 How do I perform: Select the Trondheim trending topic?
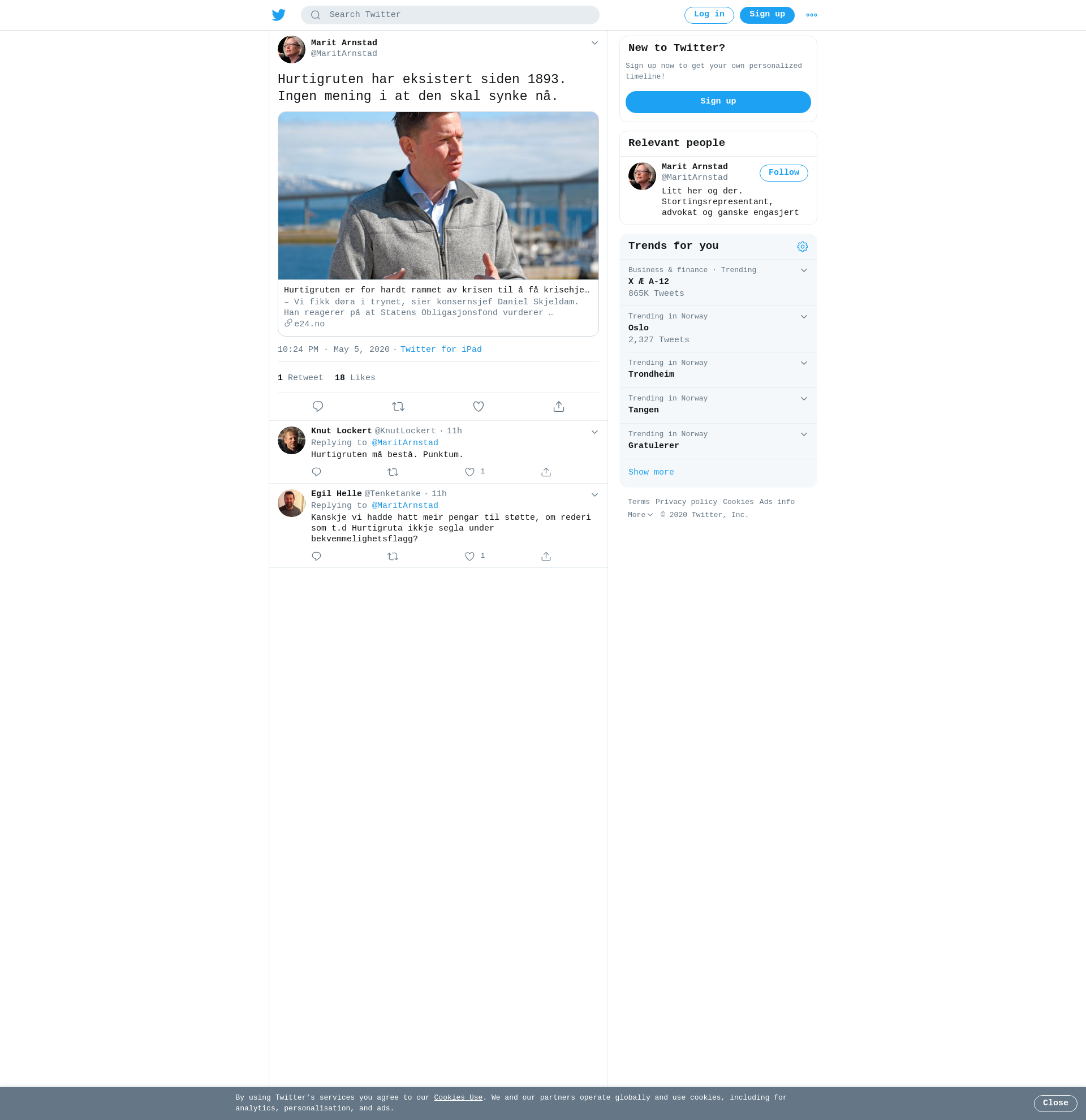[x=651, y=375]
